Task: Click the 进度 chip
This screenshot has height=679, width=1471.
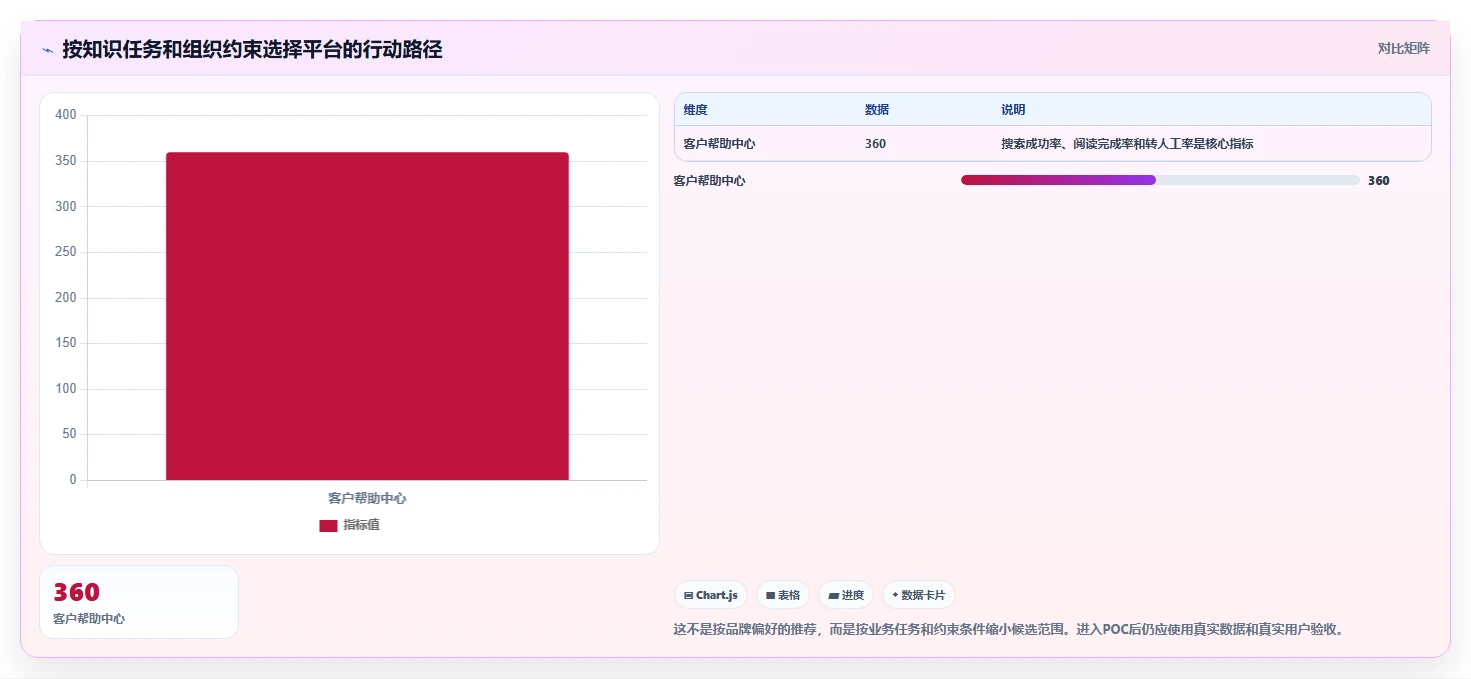Action: 846,595
